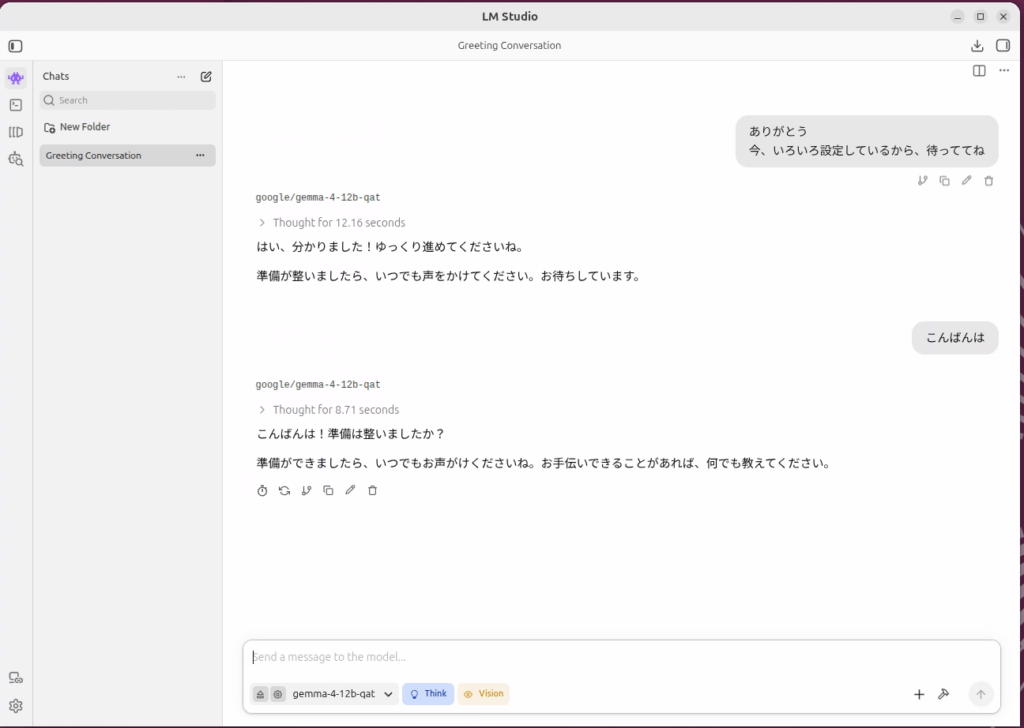The height and width of the screenshot is (728, 1024).
Task: Attach a file with plus icon
Action: 919,694
